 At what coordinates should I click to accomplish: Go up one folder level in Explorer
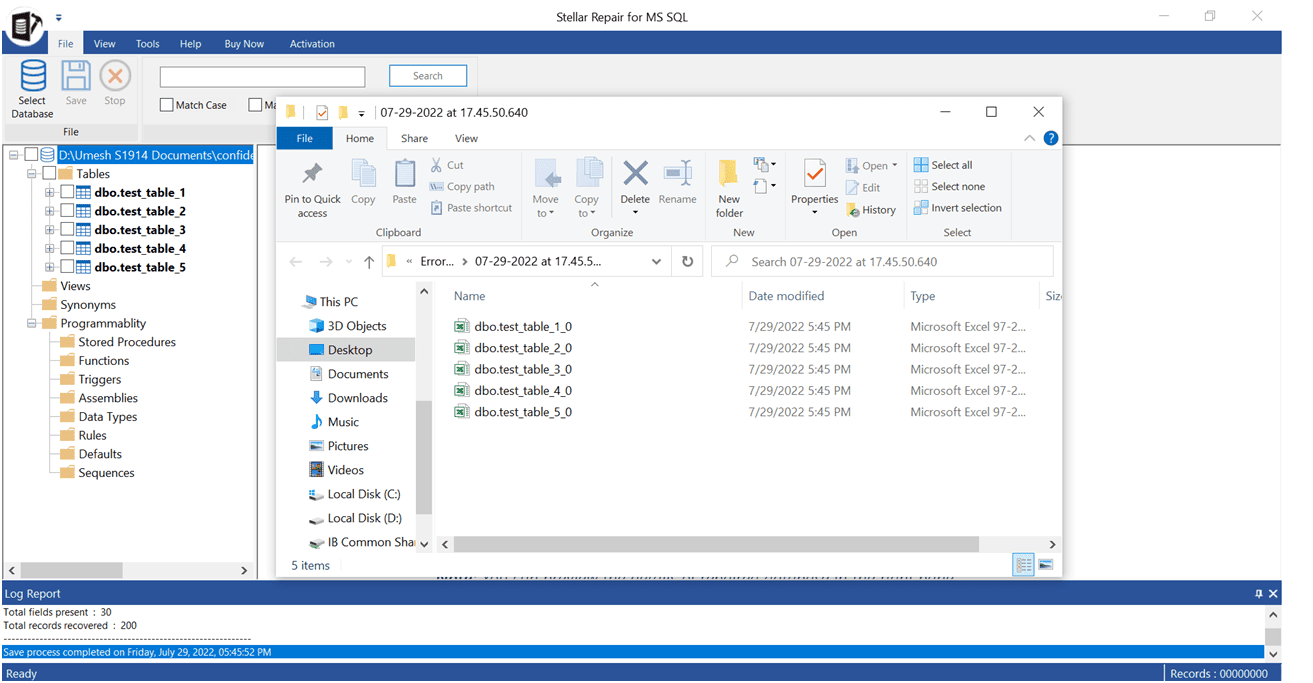pyautogui.click(x=369, y=262)
